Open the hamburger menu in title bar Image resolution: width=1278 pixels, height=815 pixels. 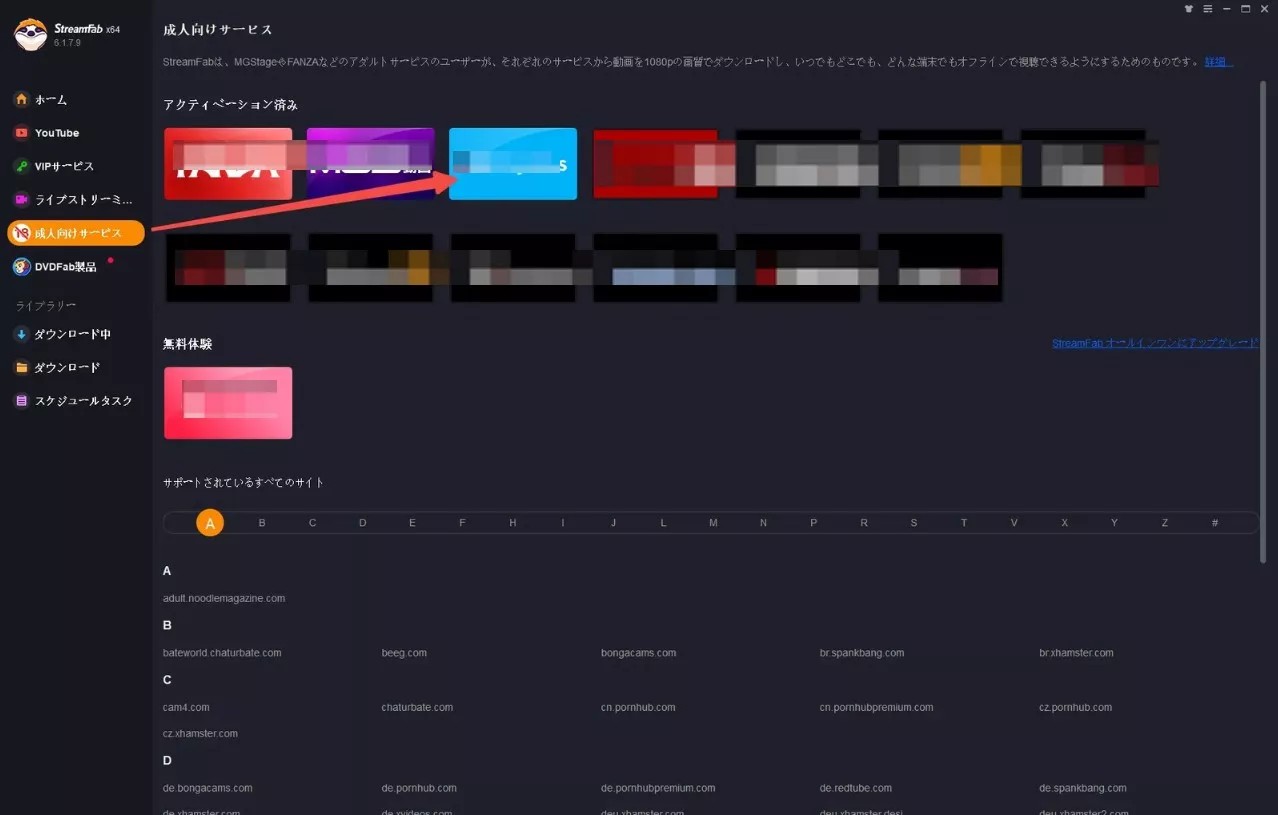(1207, 9)
